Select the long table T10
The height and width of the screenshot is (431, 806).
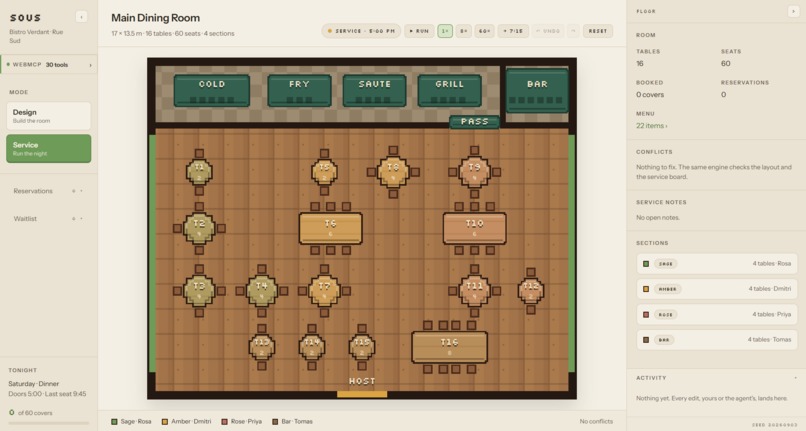pos(474,228)
